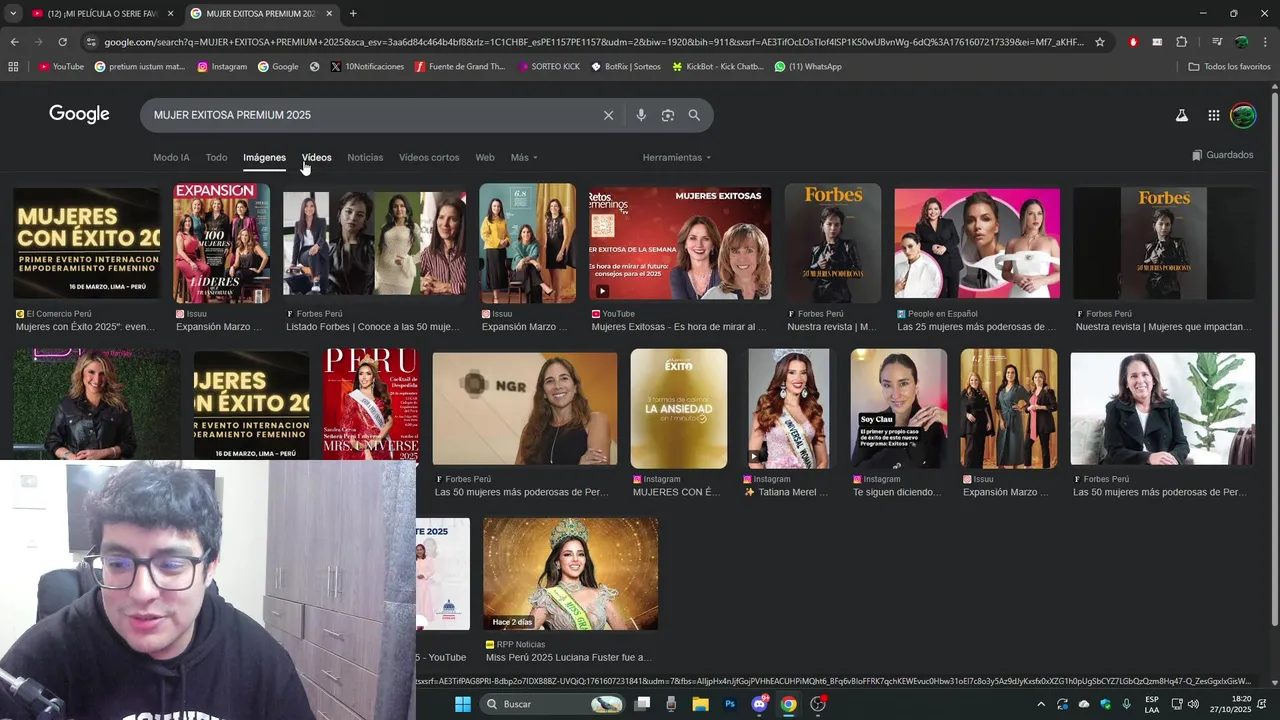The height and width of the screenshot is (720, 1280).
Task: Open the NGR Forbes Perú woman image
Action: pos(525,409)
